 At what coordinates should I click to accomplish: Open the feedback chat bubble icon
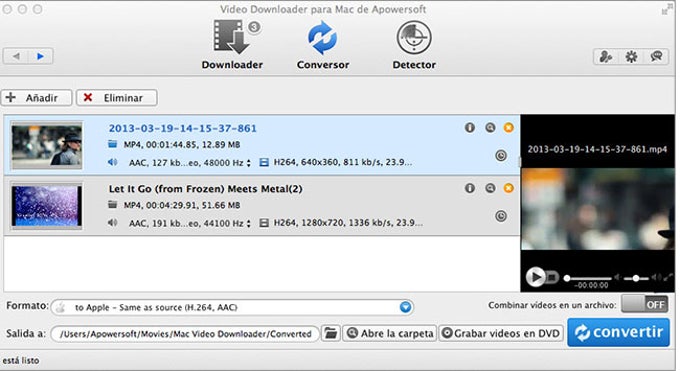coord(656,56)
